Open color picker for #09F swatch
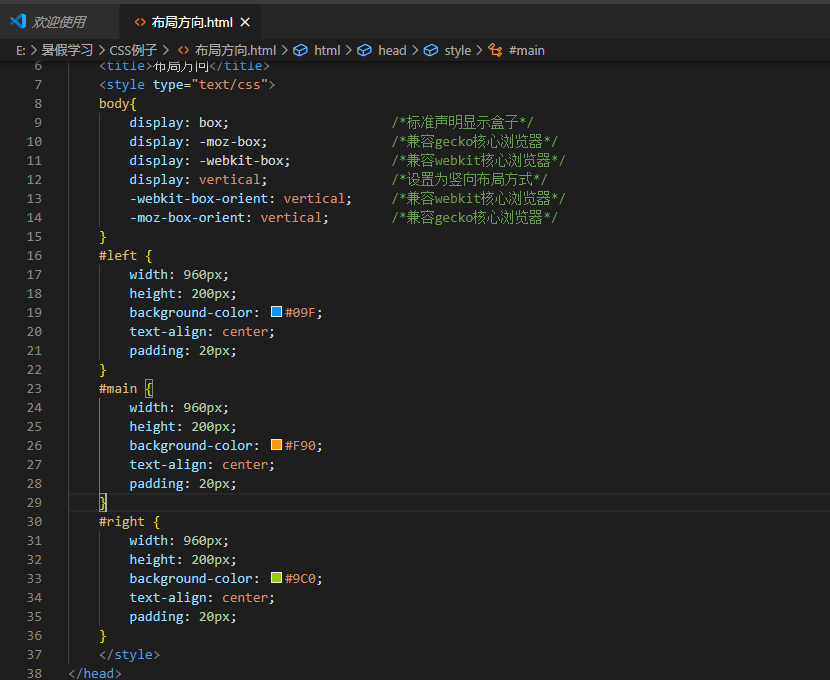This screenshot has height=680, width=830. coord(276,312)
